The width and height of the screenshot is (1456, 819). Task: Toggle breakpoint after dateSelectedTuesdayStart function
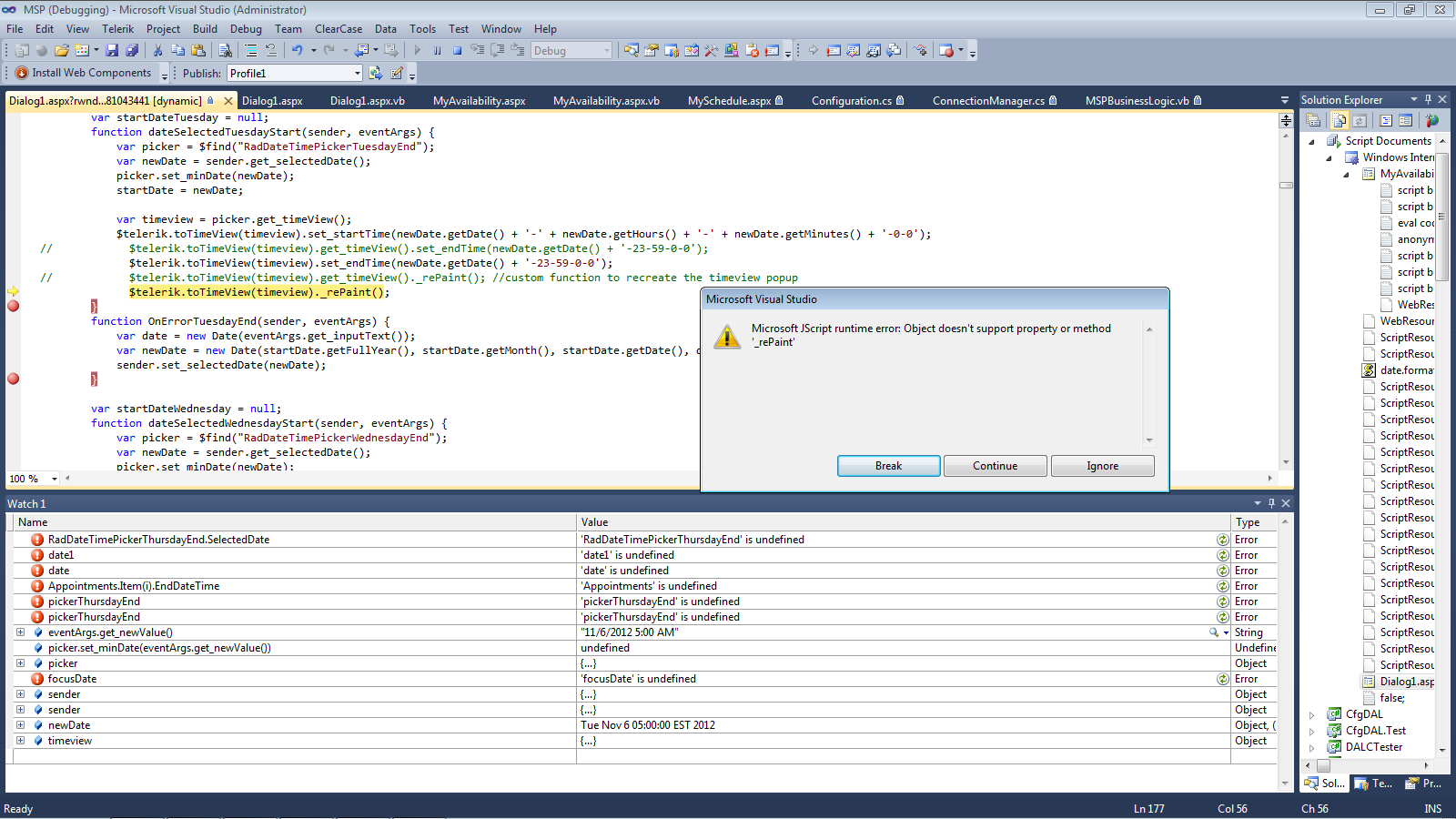[x=13, y=306]
